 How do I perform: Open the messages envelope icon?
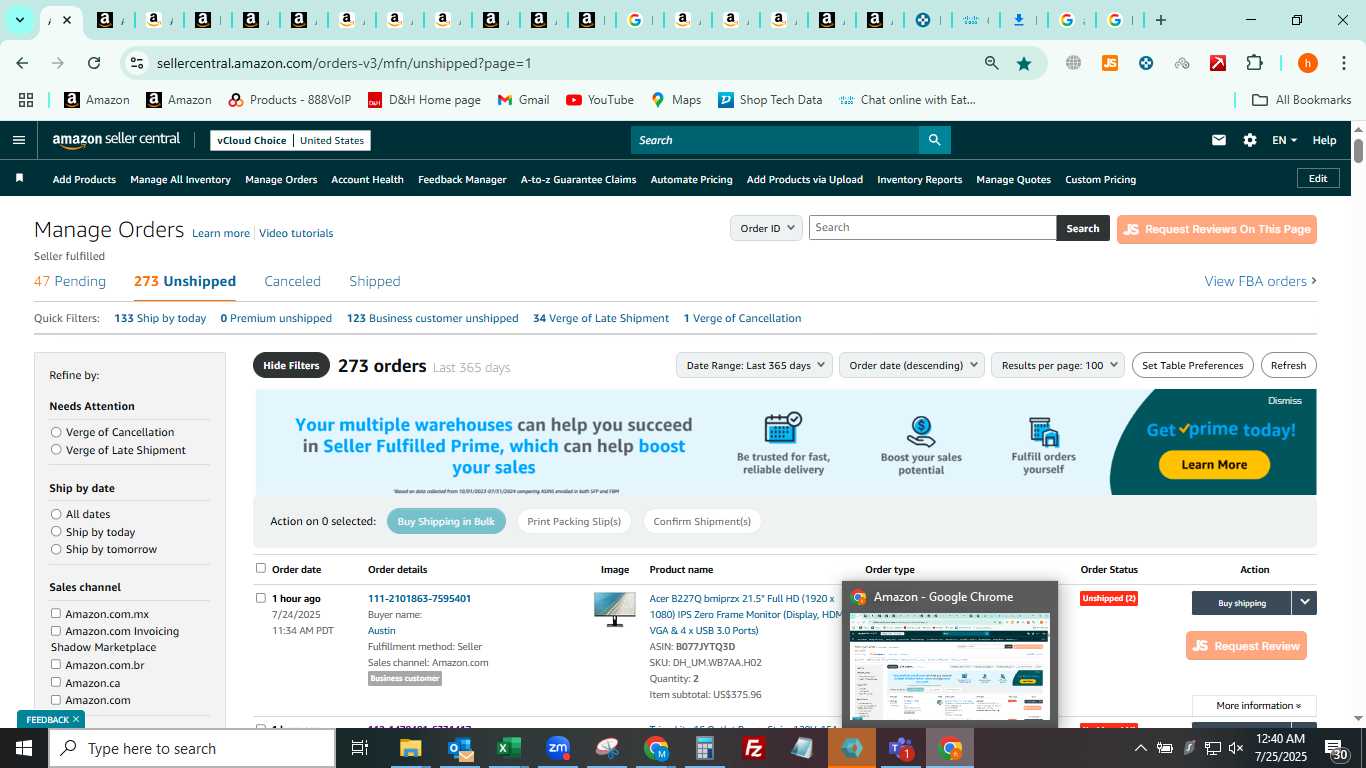tap(1218, 140)
